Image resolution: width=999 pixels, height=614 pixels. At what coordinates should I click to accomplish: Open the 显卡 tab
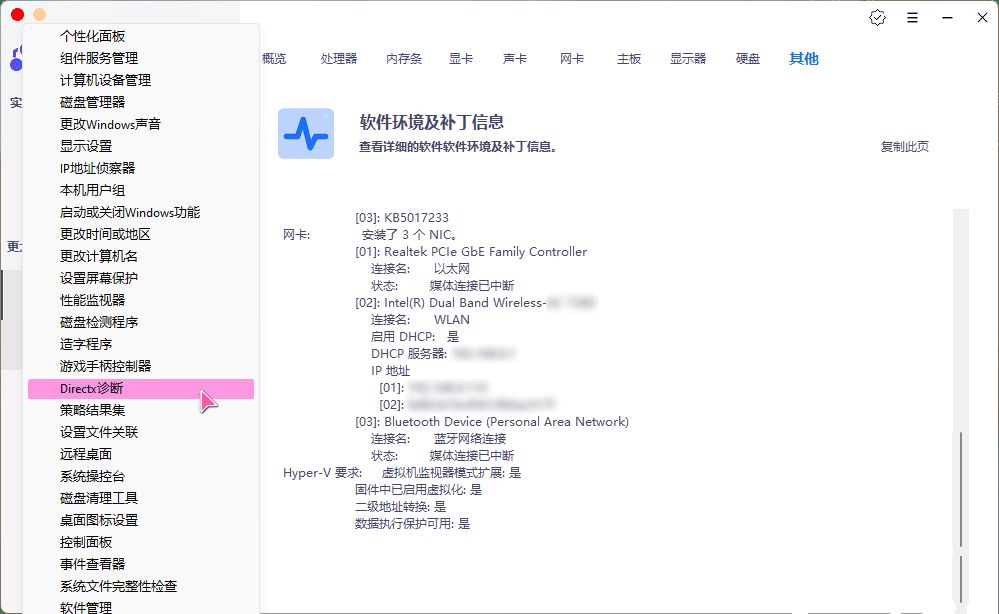[461, 59]
